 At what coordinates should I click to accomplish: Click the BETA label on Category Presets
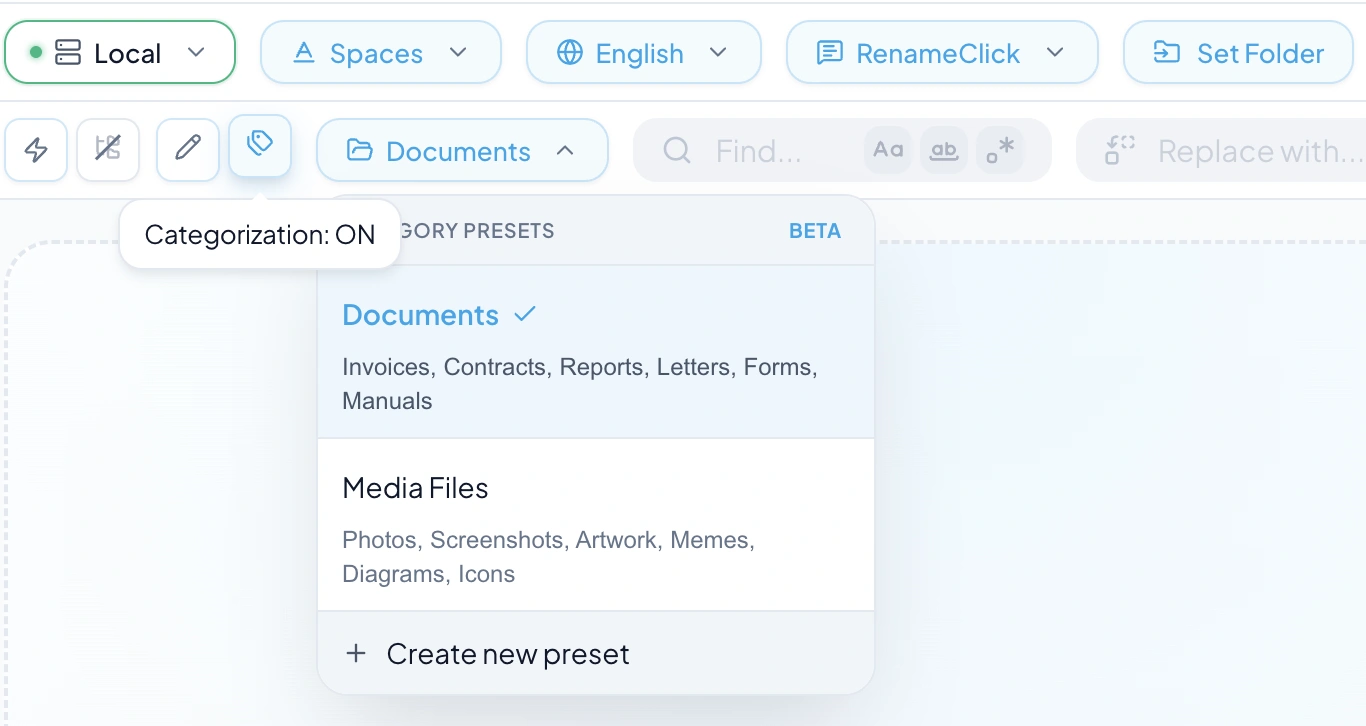click(x=815, y=230)
